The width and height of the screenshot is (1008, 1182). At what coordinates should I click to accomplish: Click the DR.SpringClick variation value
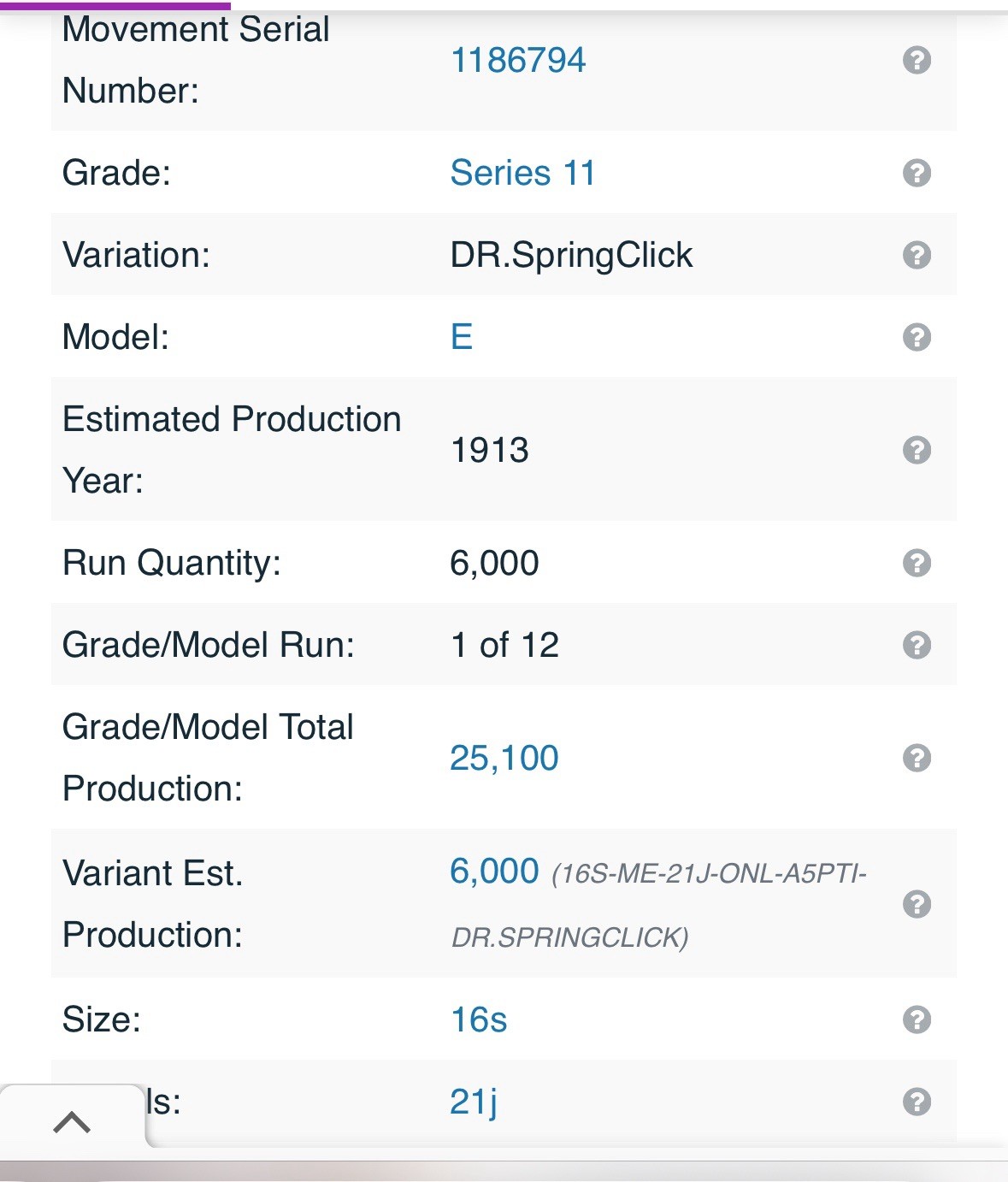pos(571,255)
